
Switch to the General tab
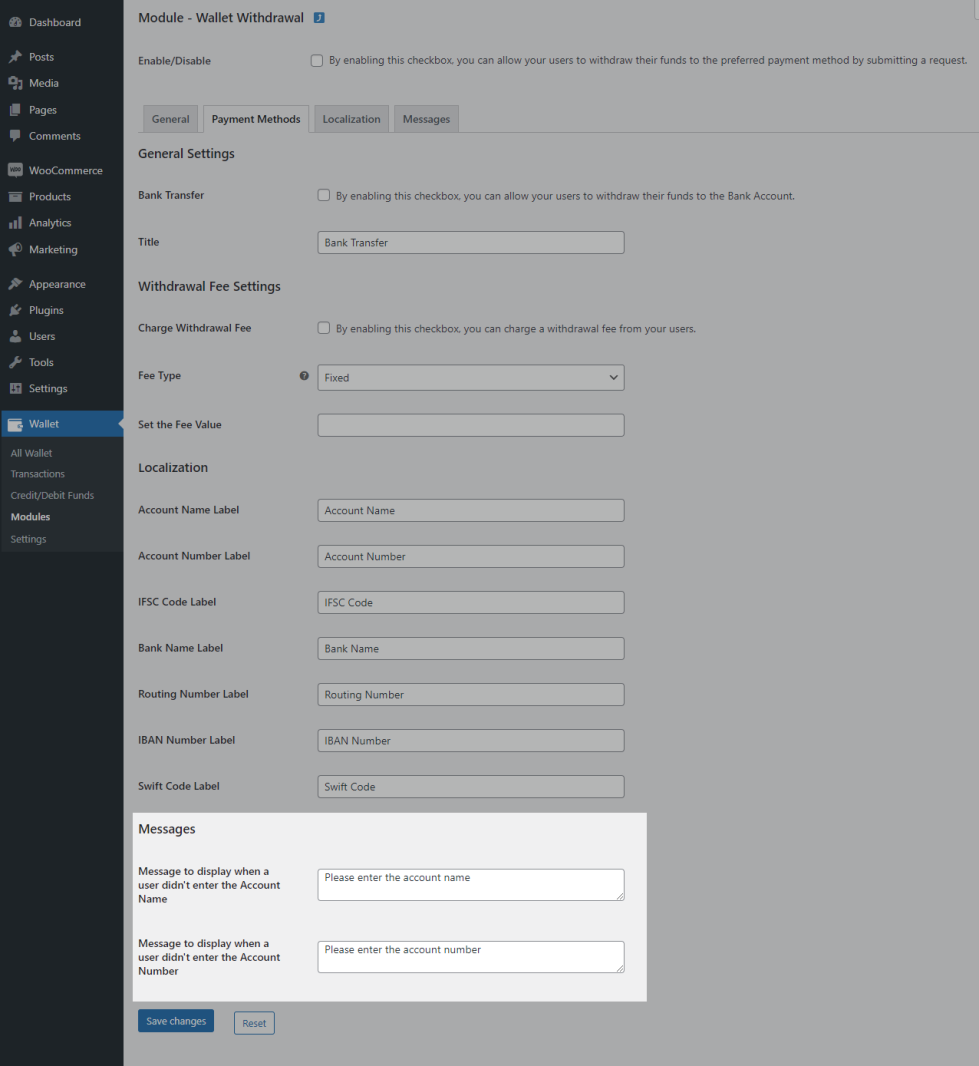click(170, 119)
